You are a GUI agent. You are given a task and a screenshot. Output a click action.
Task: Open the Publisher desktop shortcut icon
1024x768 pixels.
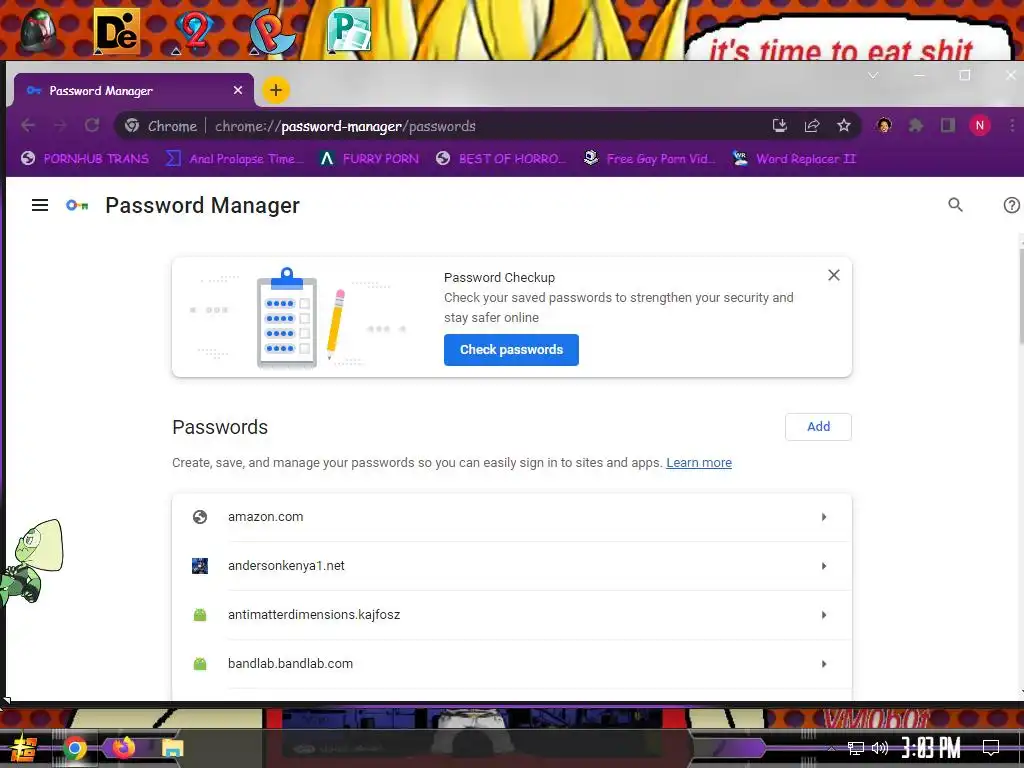(349, 30)
